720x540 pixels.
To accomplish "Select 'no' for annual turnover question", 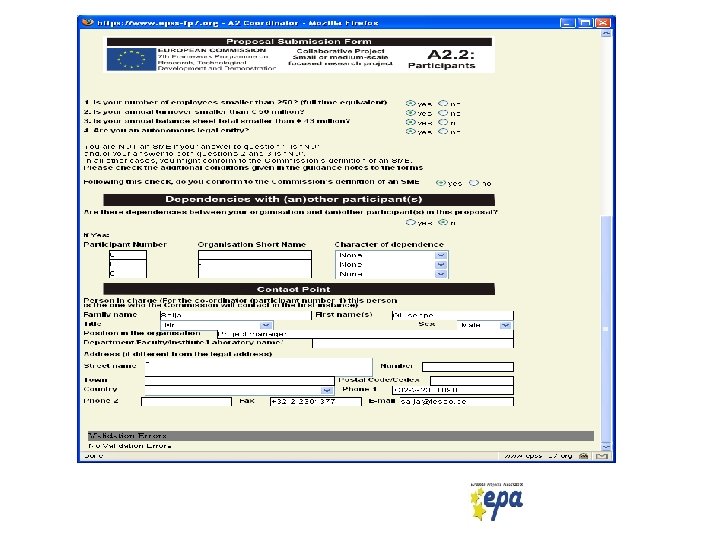I will coord(443,112).
